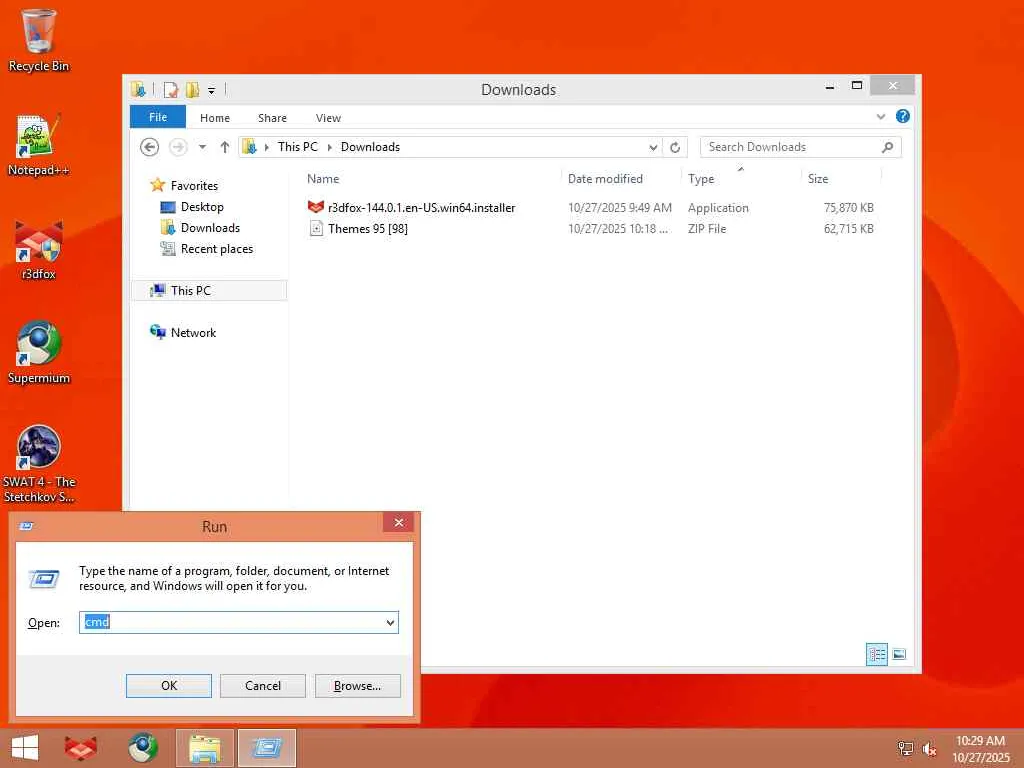The image size is (1024, 768).
Task: Open the recent locations dropdown arrow
Action: pyautogui.click(x=202, y=147)
